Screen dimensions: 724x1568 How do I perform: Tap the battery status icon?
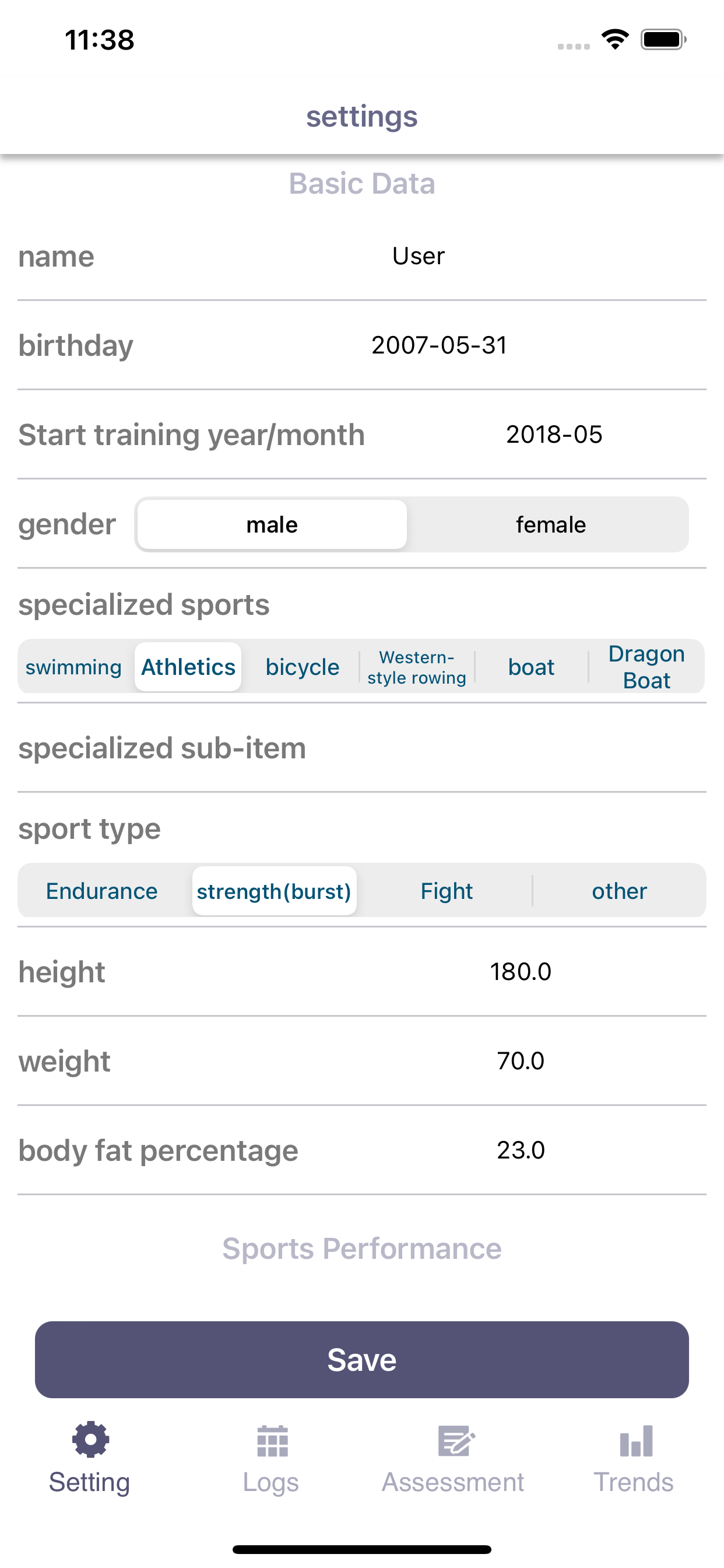663,40
